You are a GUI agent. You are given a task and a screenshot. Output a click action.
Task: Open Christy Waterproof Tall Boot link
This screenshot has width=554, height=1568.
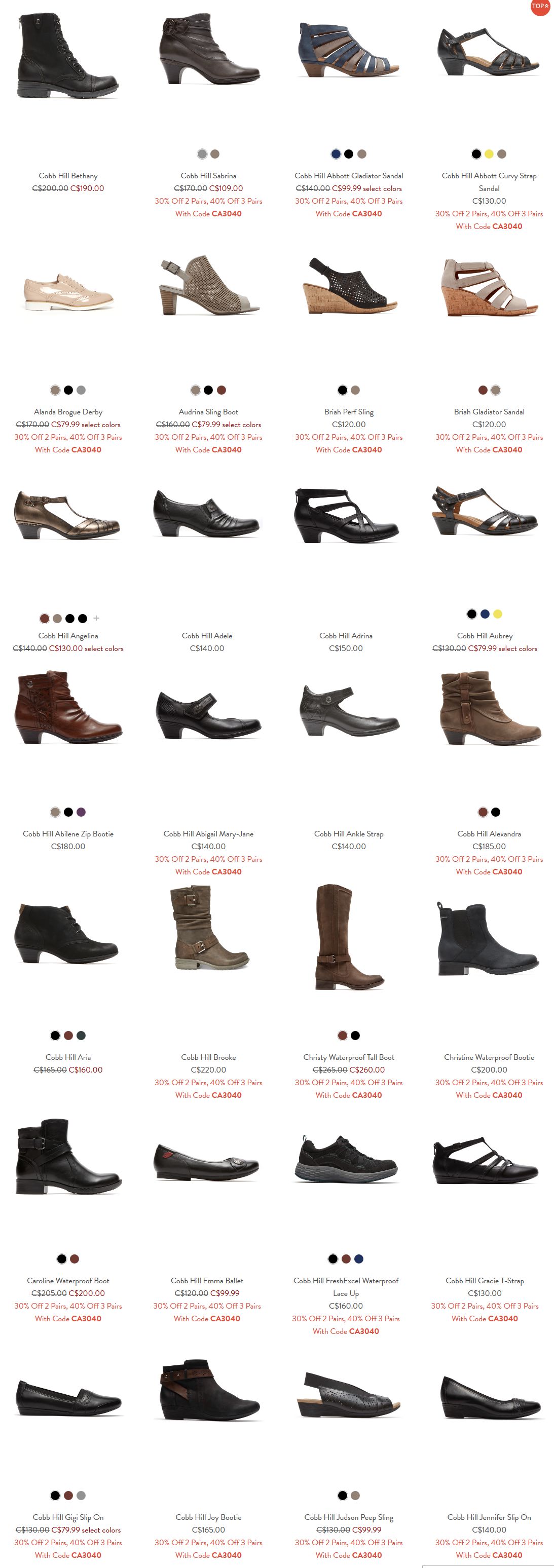pos(349,1057)
